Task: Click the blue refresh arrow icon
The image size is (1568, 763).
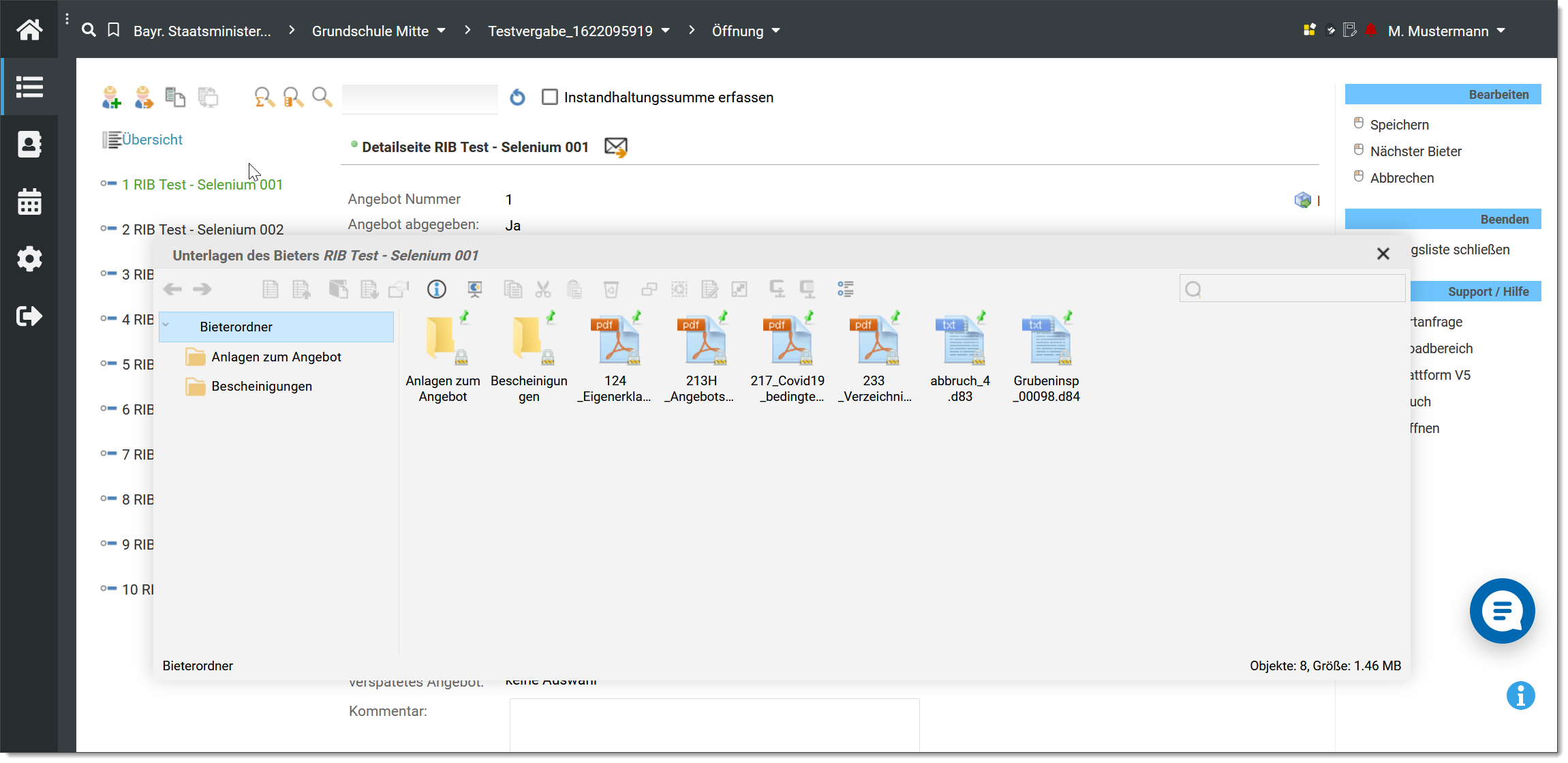Action: pos(518,98)
